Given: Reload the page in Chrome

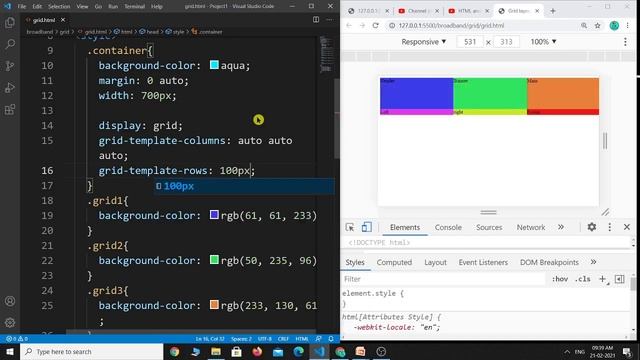Looking at the screenshot, I should click(x=376, y=25).
